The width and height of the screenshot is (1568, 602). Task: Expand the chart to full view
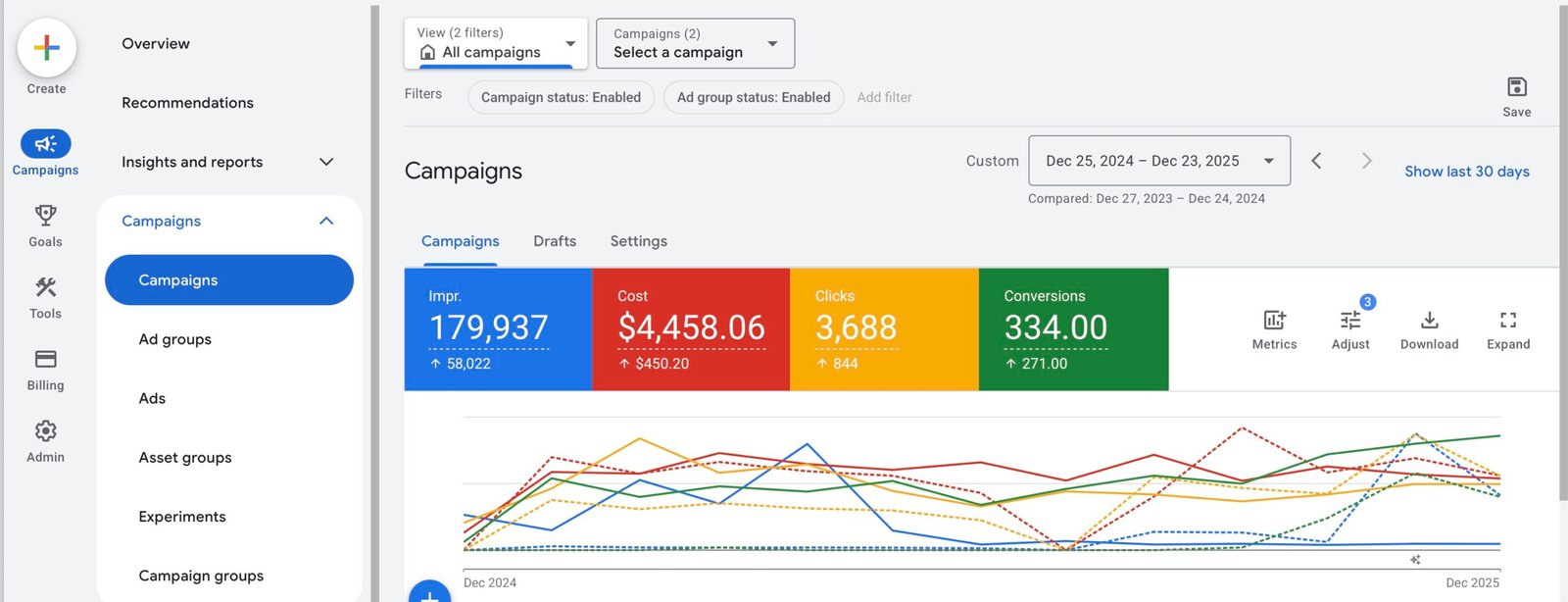(x=1507, y=321)
